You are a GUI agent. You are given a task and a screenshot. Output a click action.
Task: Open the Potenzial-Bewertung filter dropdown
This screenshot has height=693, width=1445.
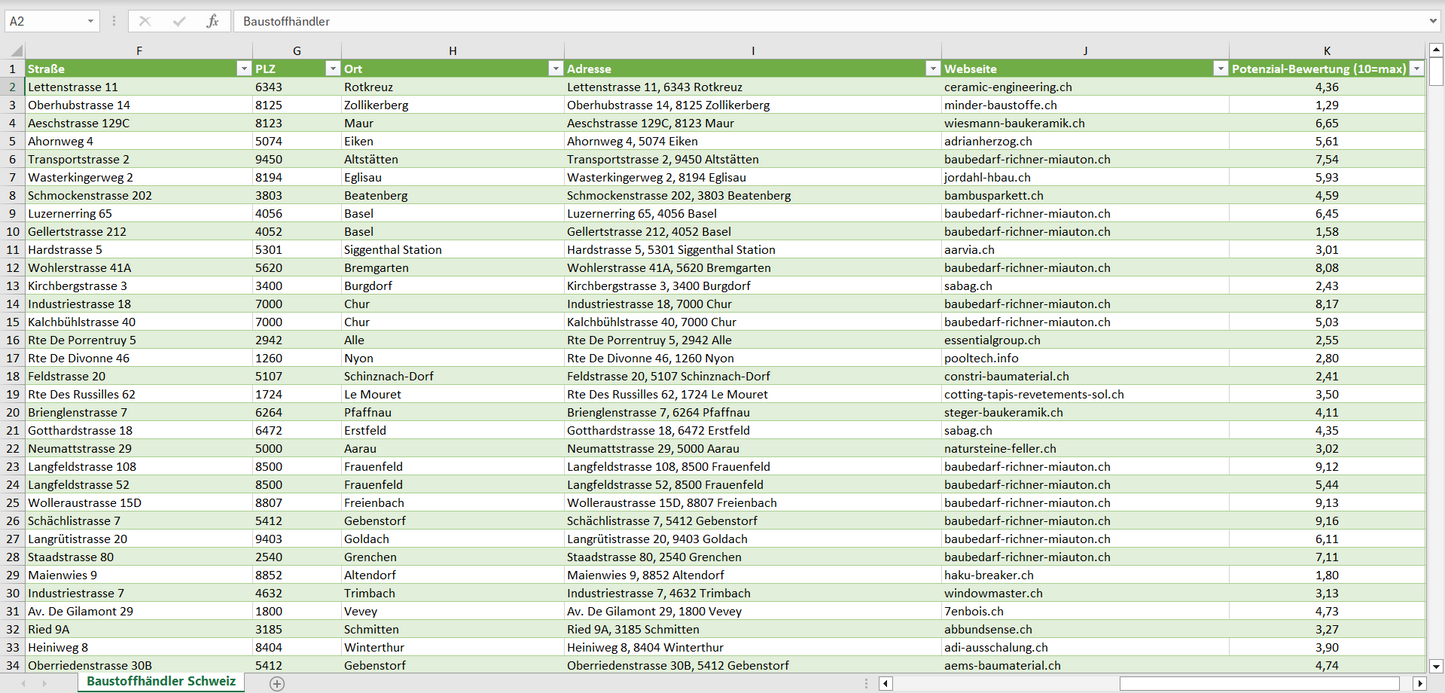[1416, 69]
